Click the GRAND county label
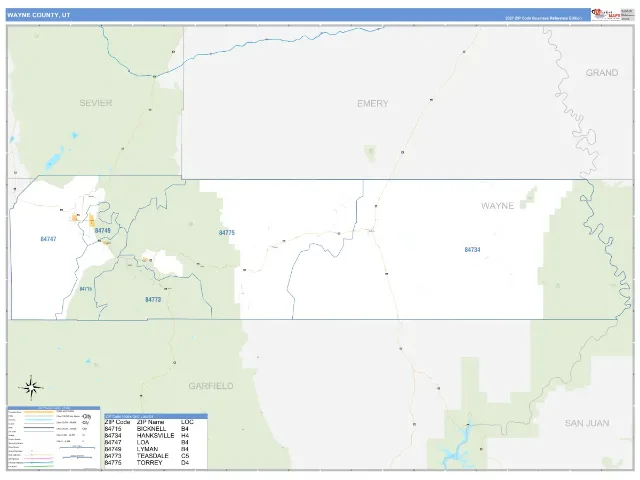Screen dimensions: 640x480 (602, 73)
